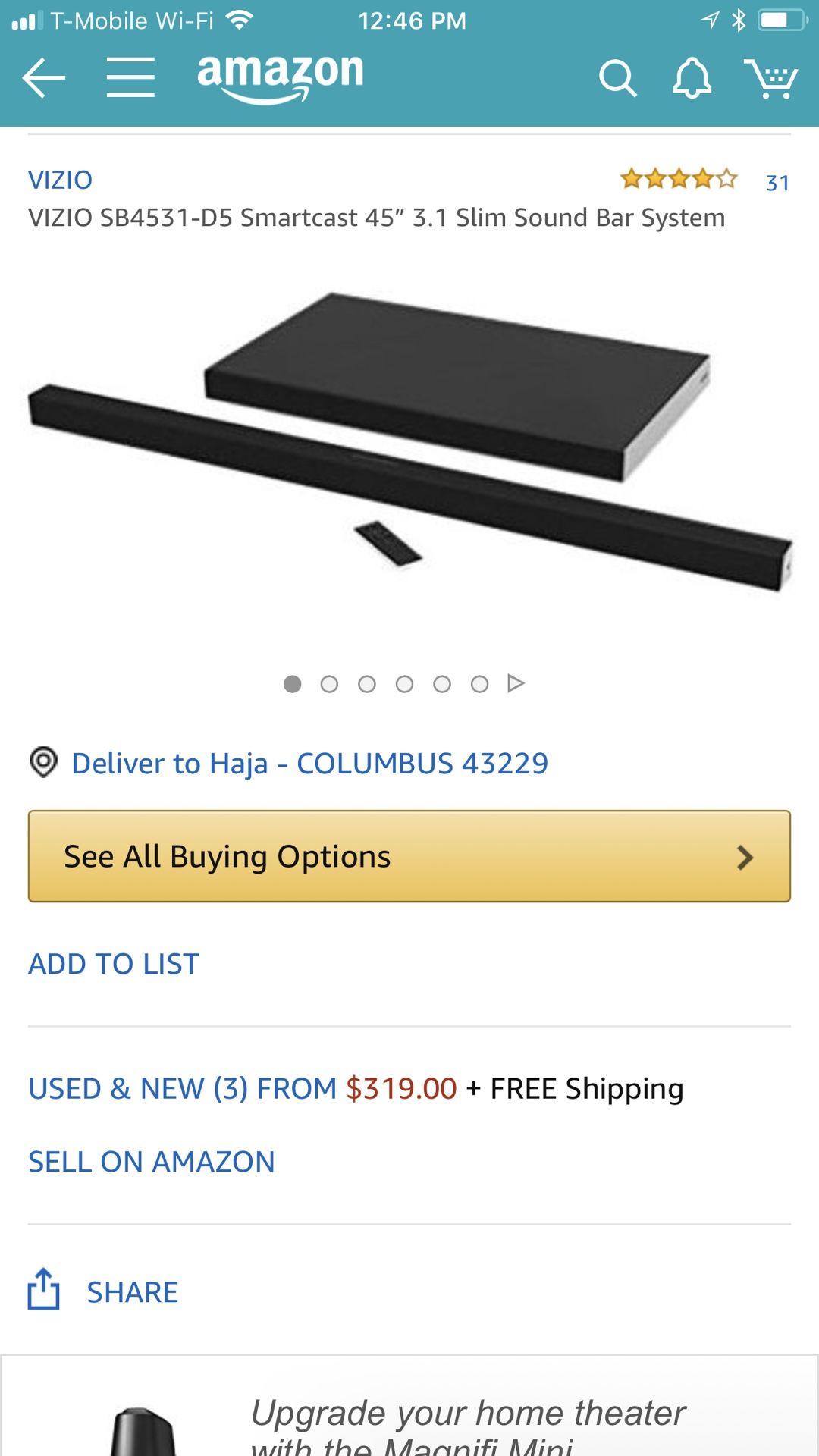View the 31 customer reviews

[777, 183]
